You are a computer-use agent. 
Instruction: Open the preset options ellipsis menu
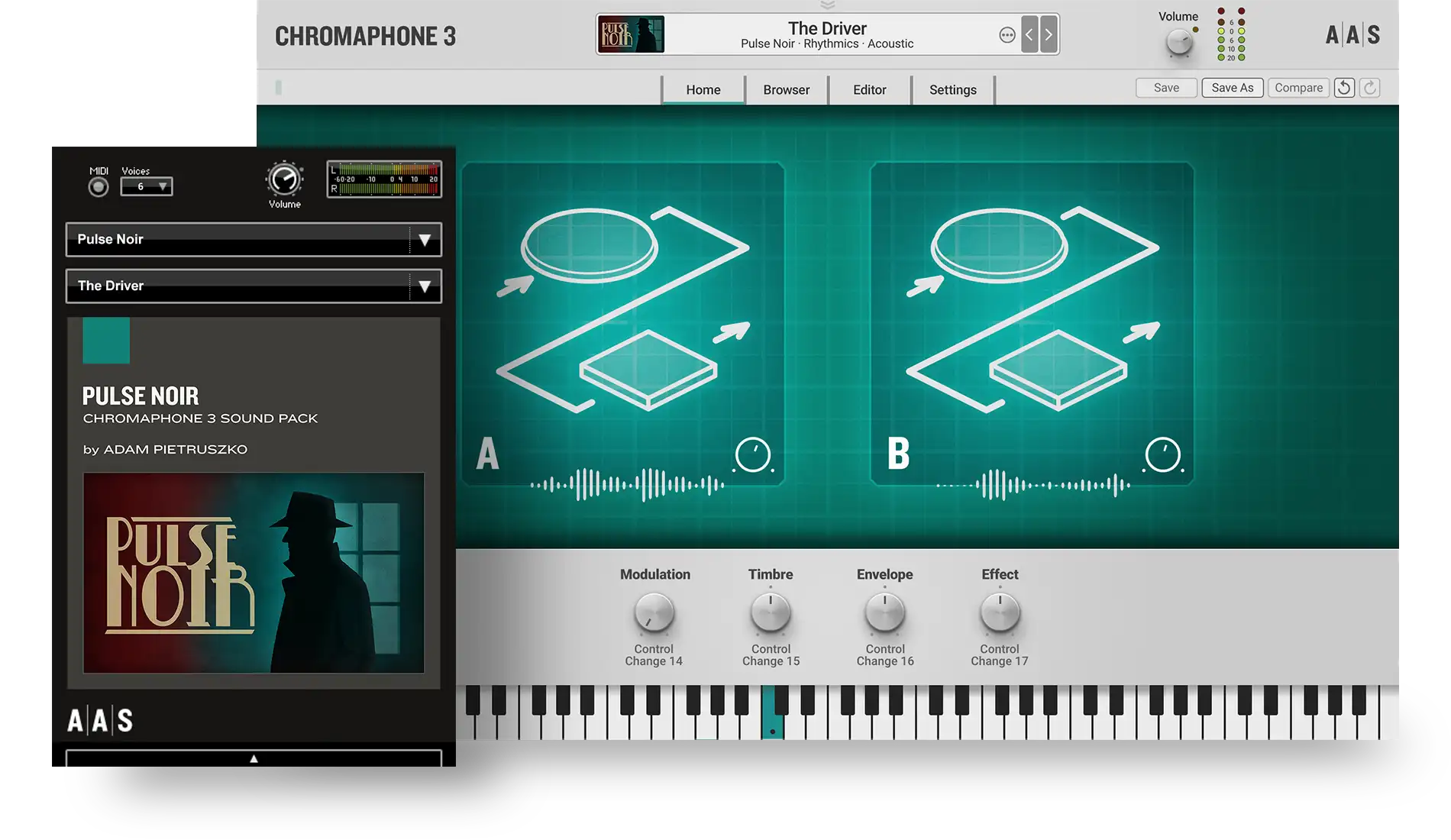point(1007,35)
